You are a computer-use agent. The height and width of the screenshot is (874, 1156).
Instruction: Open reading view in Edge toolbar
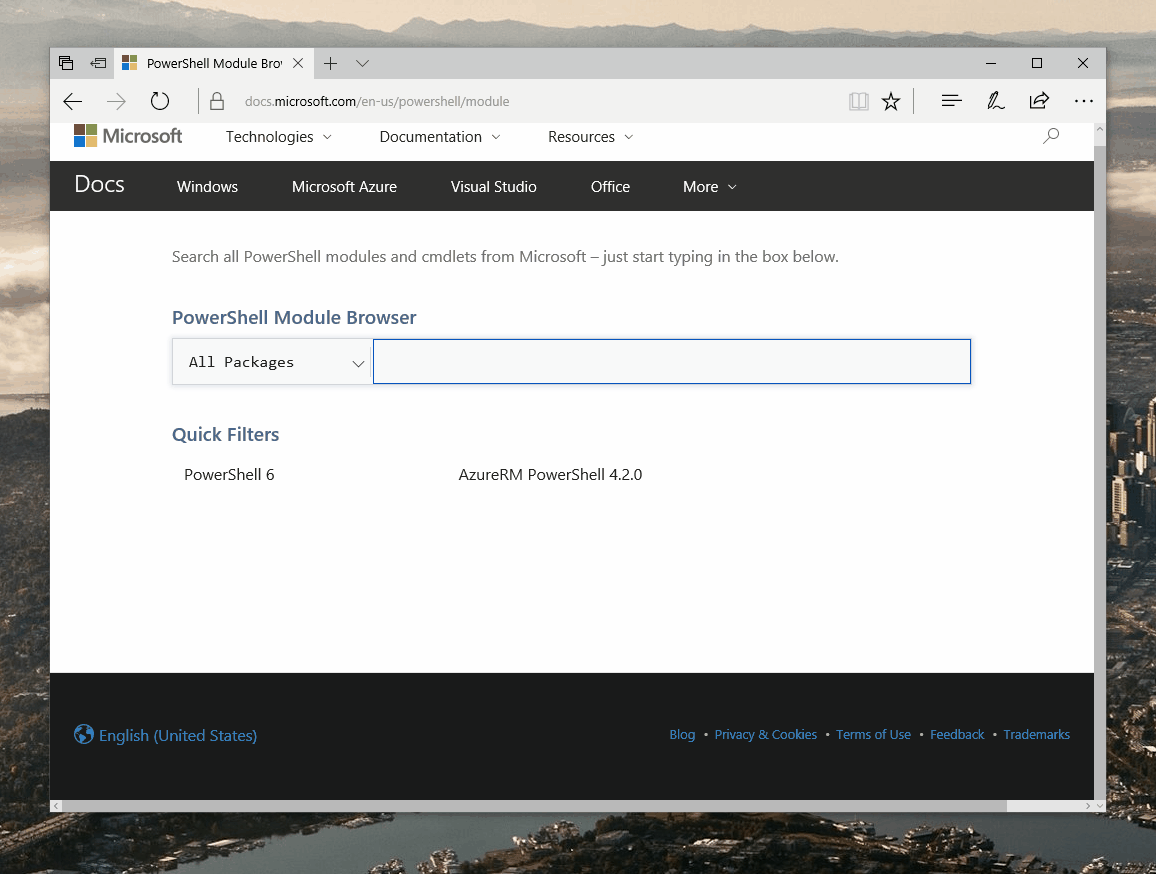tap(858, 101)
